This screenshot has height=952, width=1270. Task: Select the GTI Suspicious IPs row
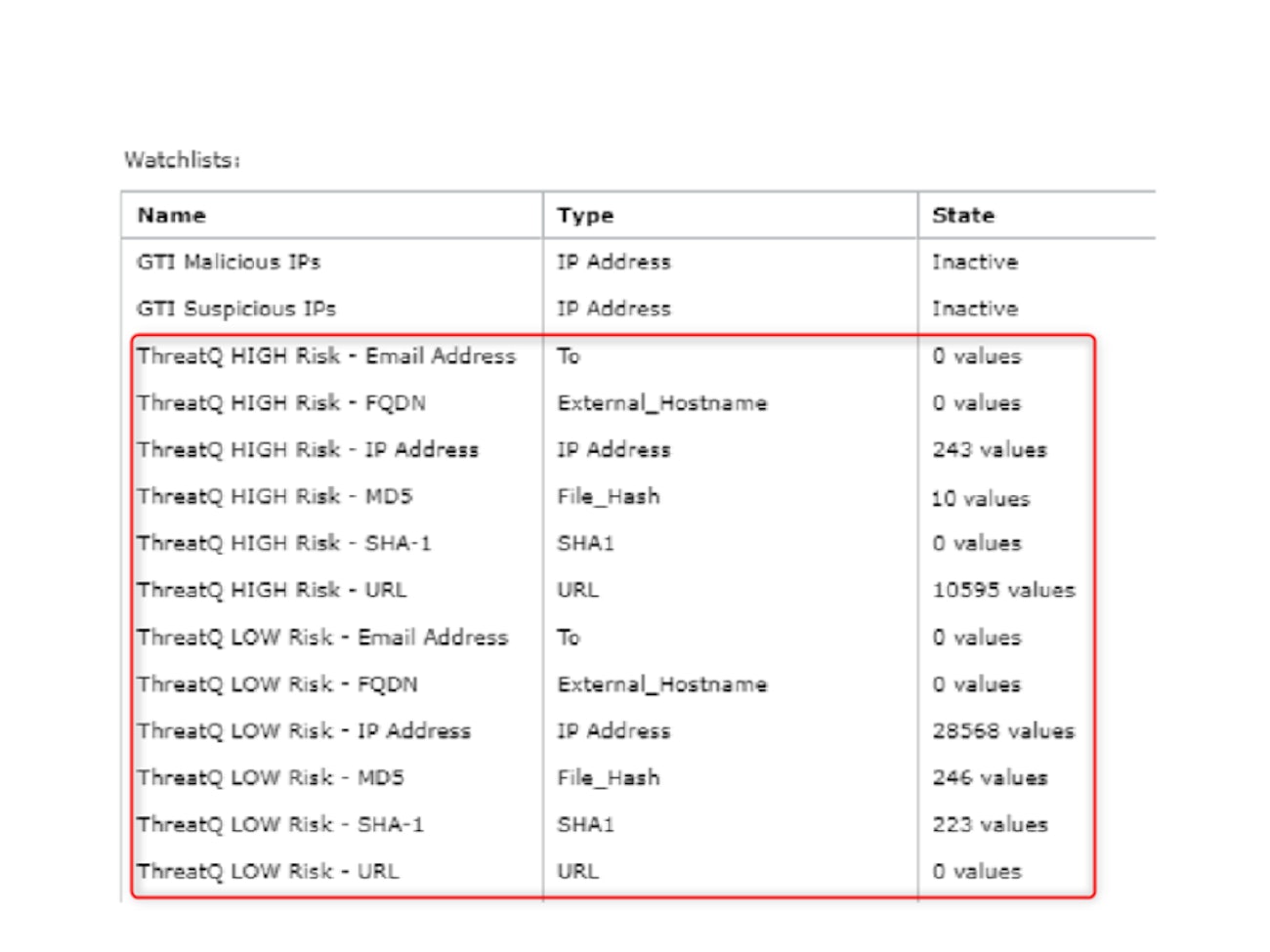(236, 309)
